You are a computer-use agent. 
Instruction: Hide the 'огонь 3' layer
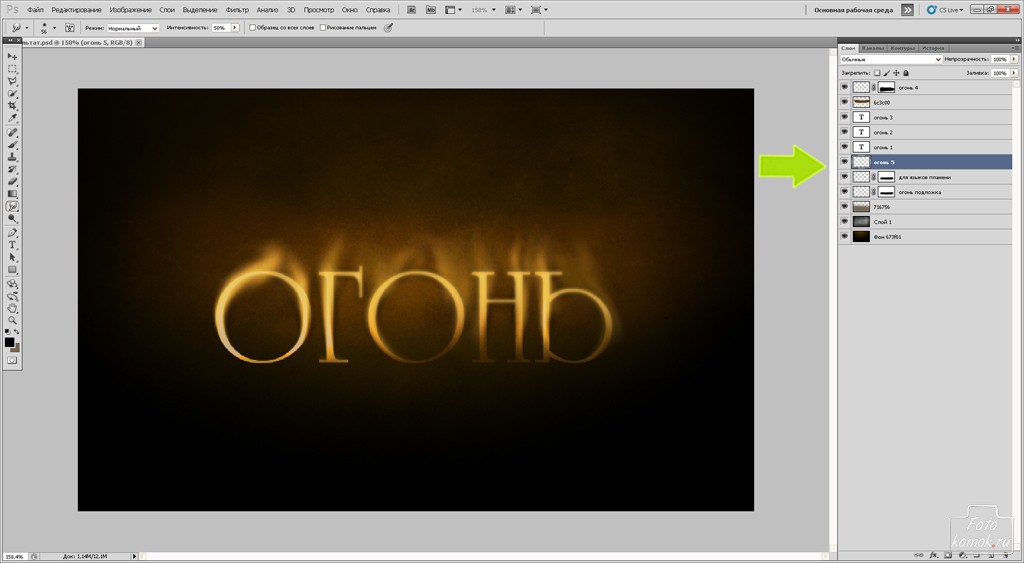pos(844,117)
